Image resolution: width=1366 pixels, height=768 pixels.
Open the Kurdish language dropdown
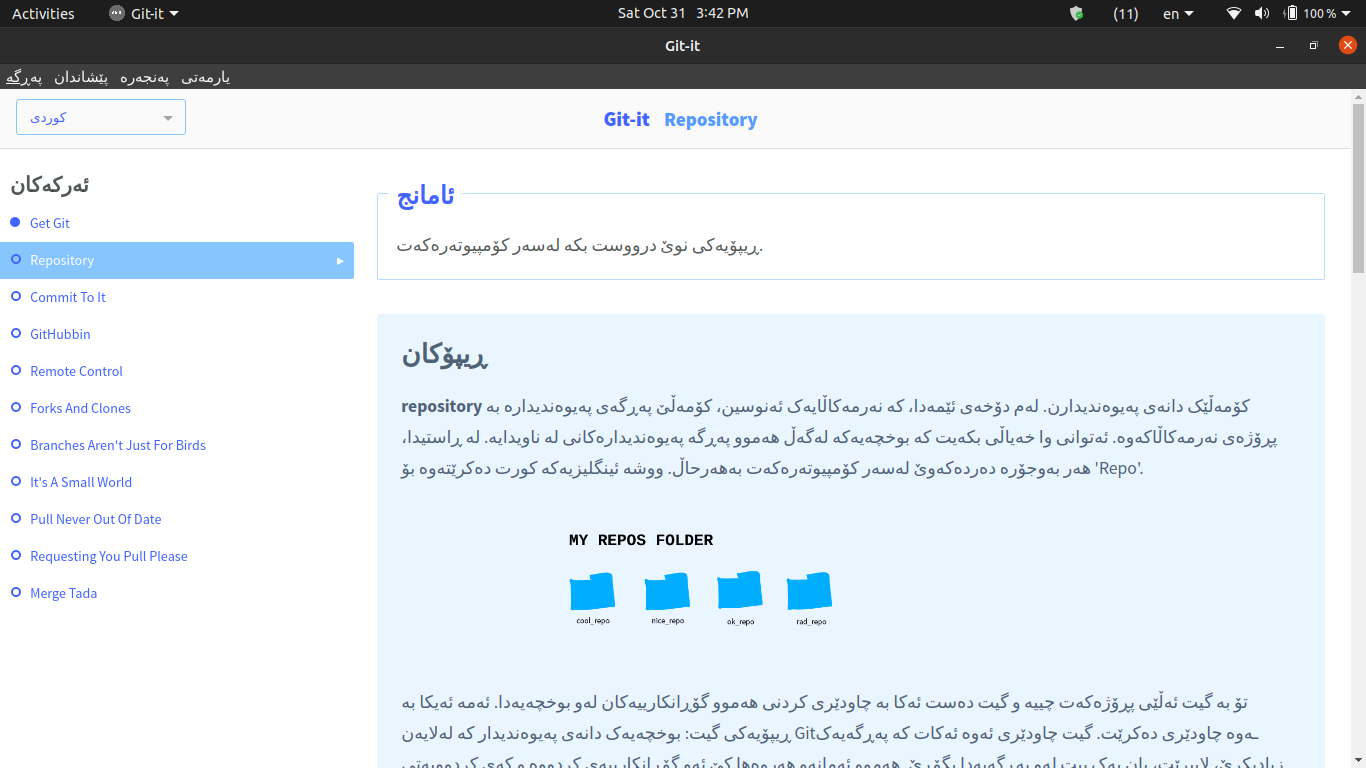(101, 117)
